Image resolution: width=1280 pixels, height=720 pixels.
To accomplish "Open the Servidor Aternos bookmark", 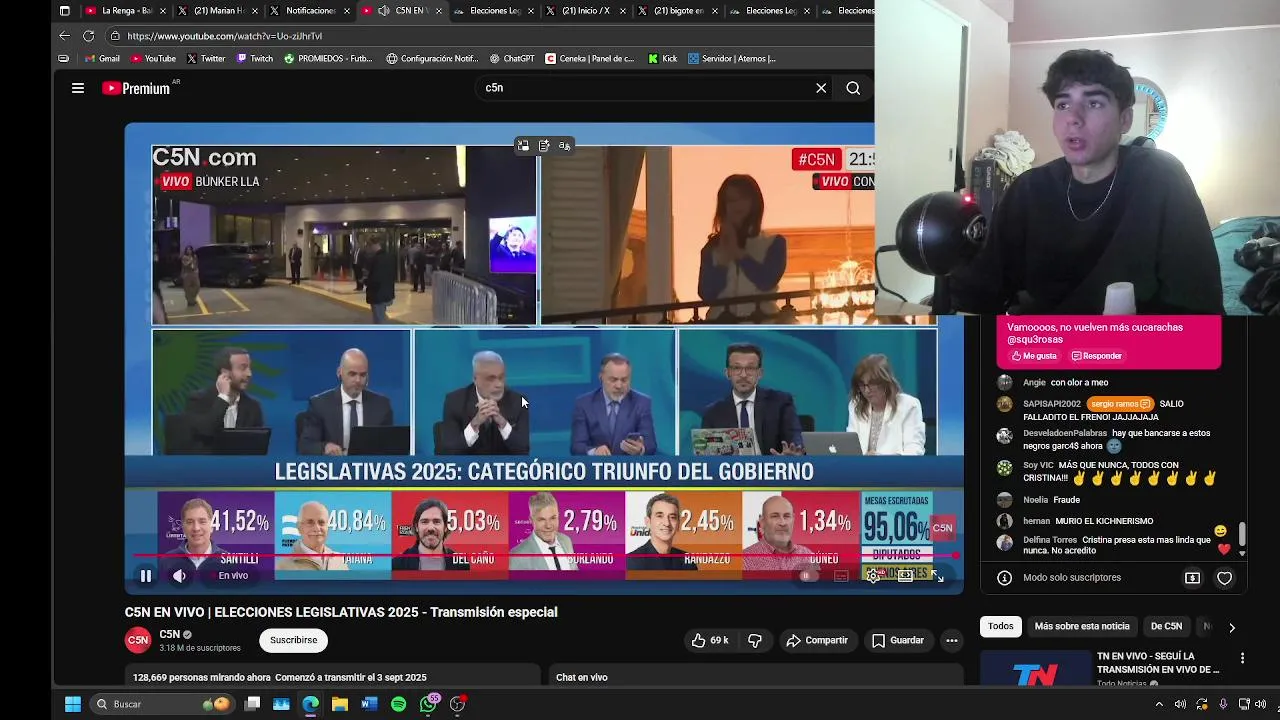I will 732,59.
